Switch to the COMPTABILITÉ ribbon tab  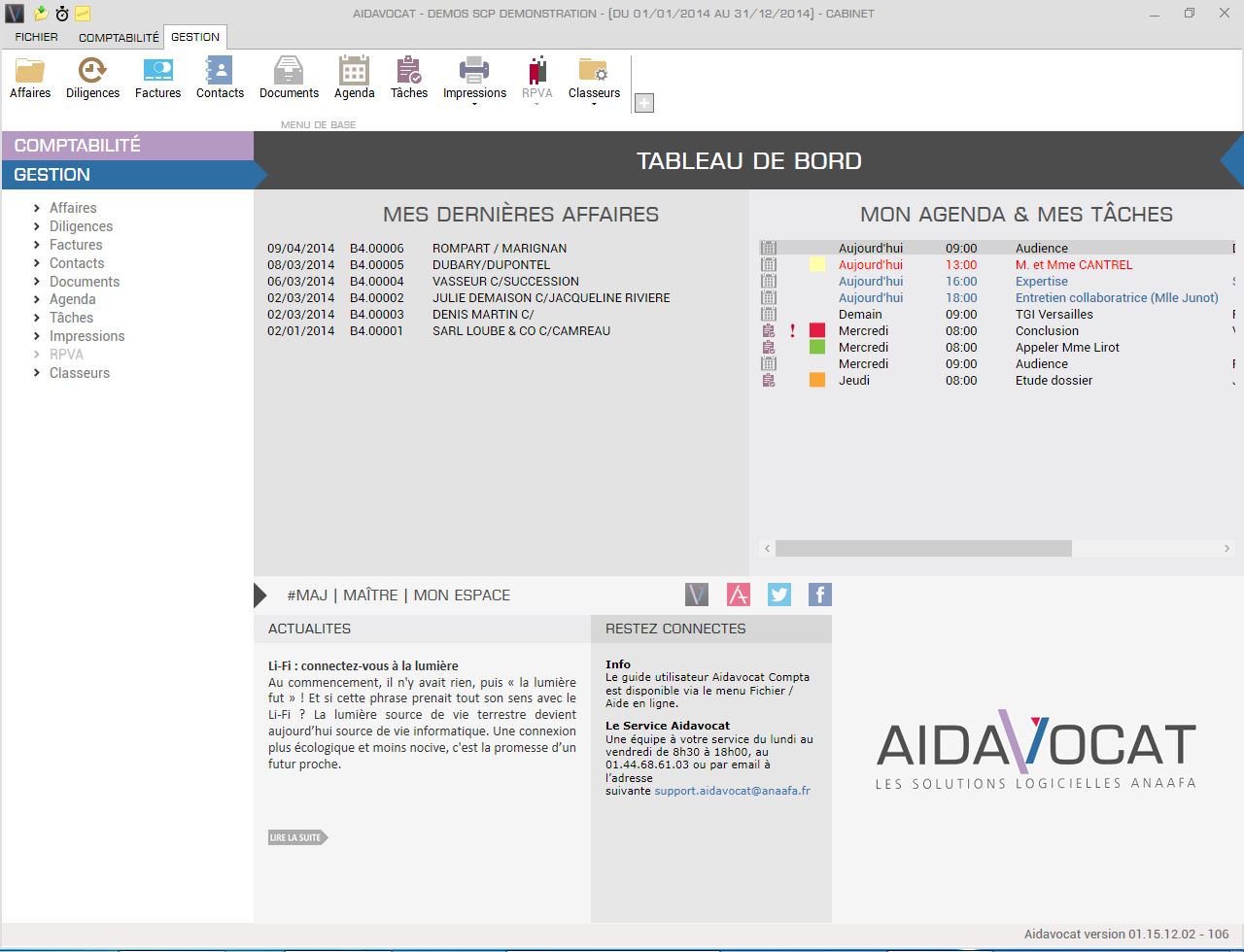click(119, 37)
